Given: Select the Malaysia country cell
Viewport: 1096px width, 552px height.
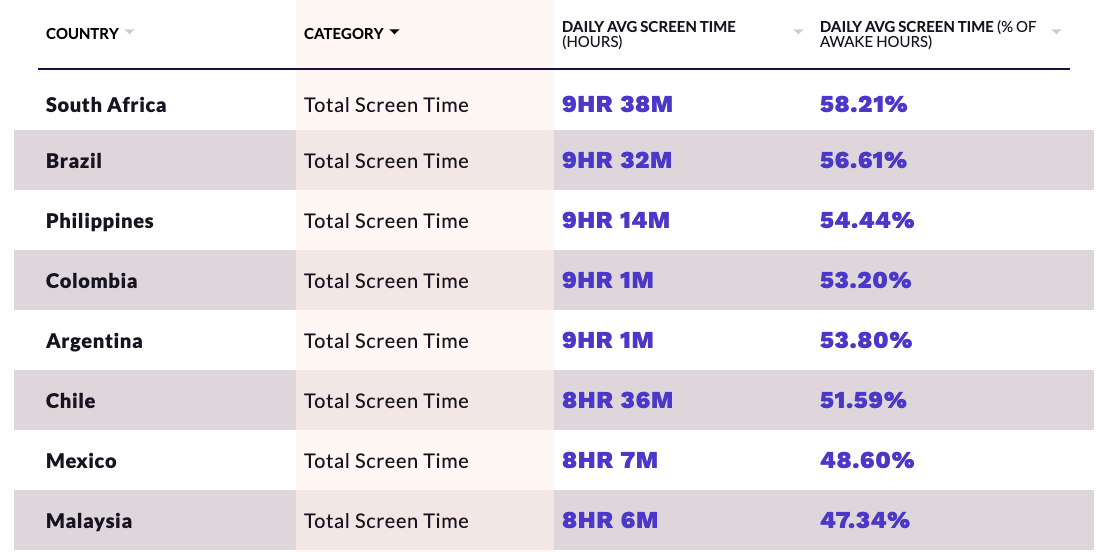Looking at the screenshot, I should (x=89, y=521).
